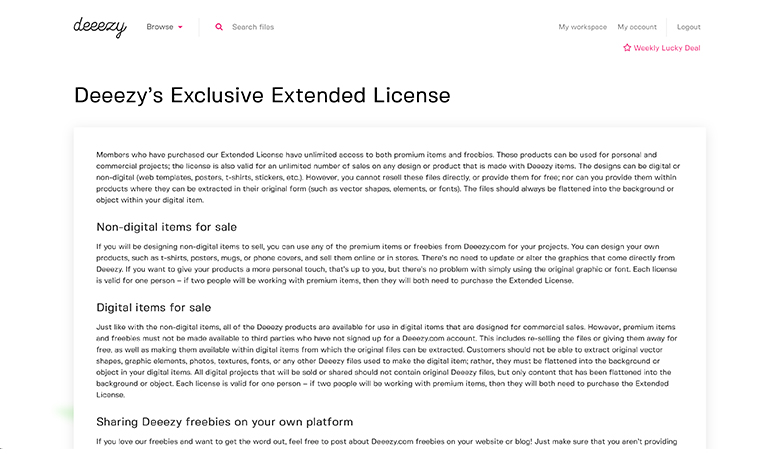The width and height of the screenshot is (780, 455).
Task: Expand the Browse dropdown arrow
Action: (180, 27)
